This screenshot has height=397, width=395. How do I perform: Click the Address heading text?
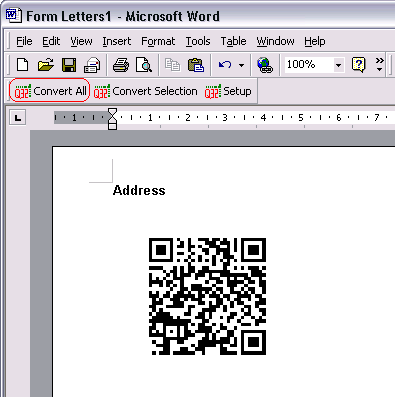[139, 190]
